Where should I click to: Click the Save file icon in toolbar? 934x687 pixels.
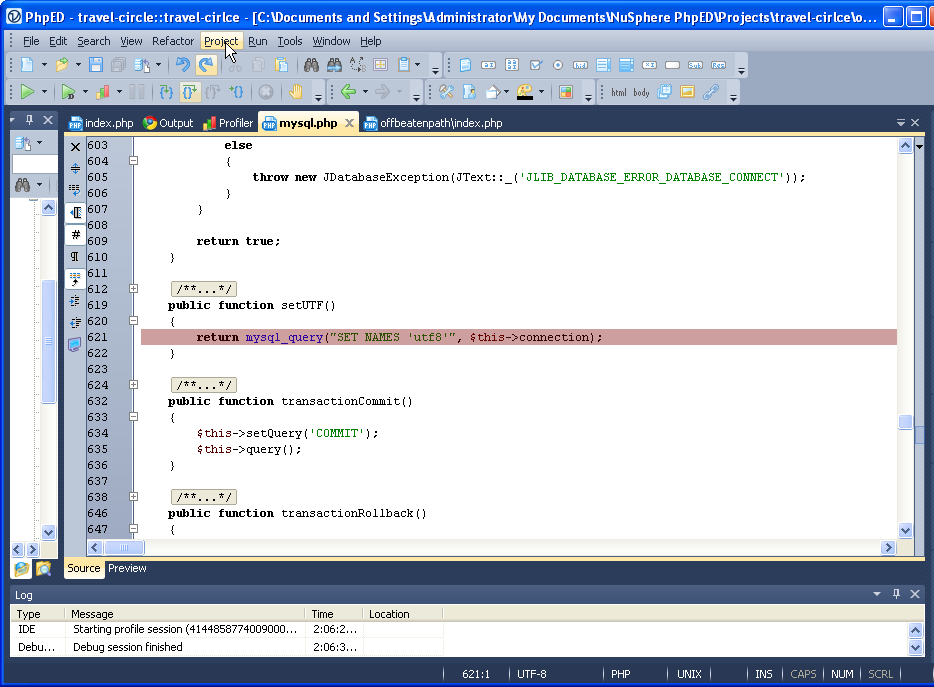[96, 65]
